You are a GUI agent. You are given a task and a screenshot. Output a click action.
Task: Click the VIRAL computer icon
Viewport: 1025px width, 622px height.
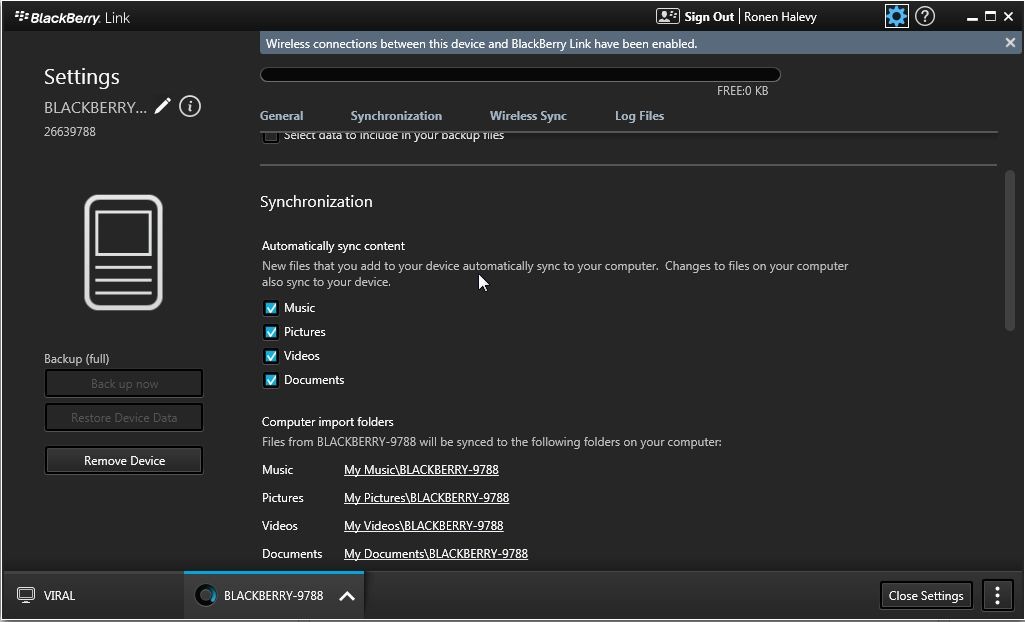click(26, 596)
